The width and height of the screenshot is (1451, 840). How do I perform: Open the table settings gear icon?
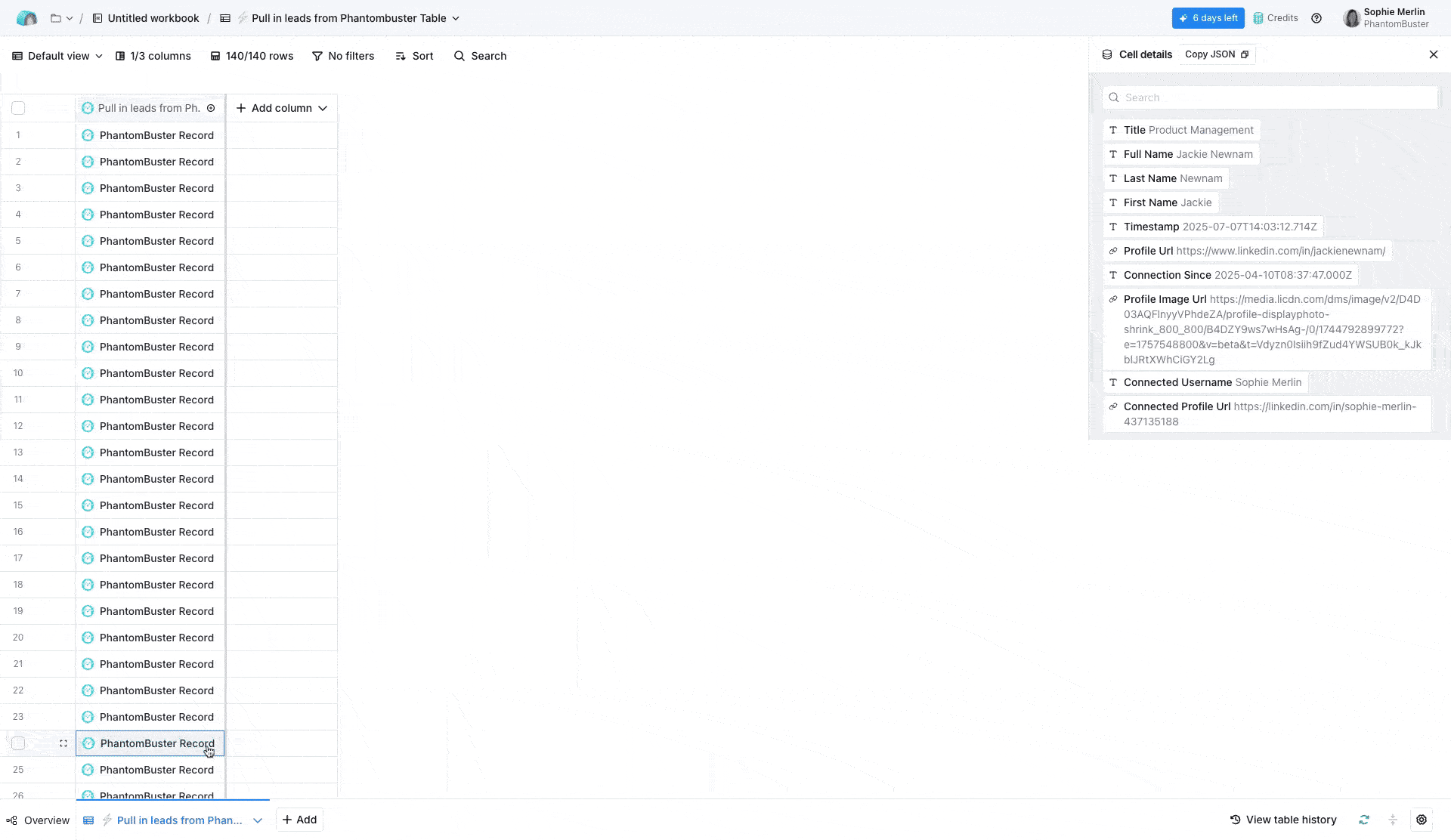pyautogui.click(x=1422, y=820)
